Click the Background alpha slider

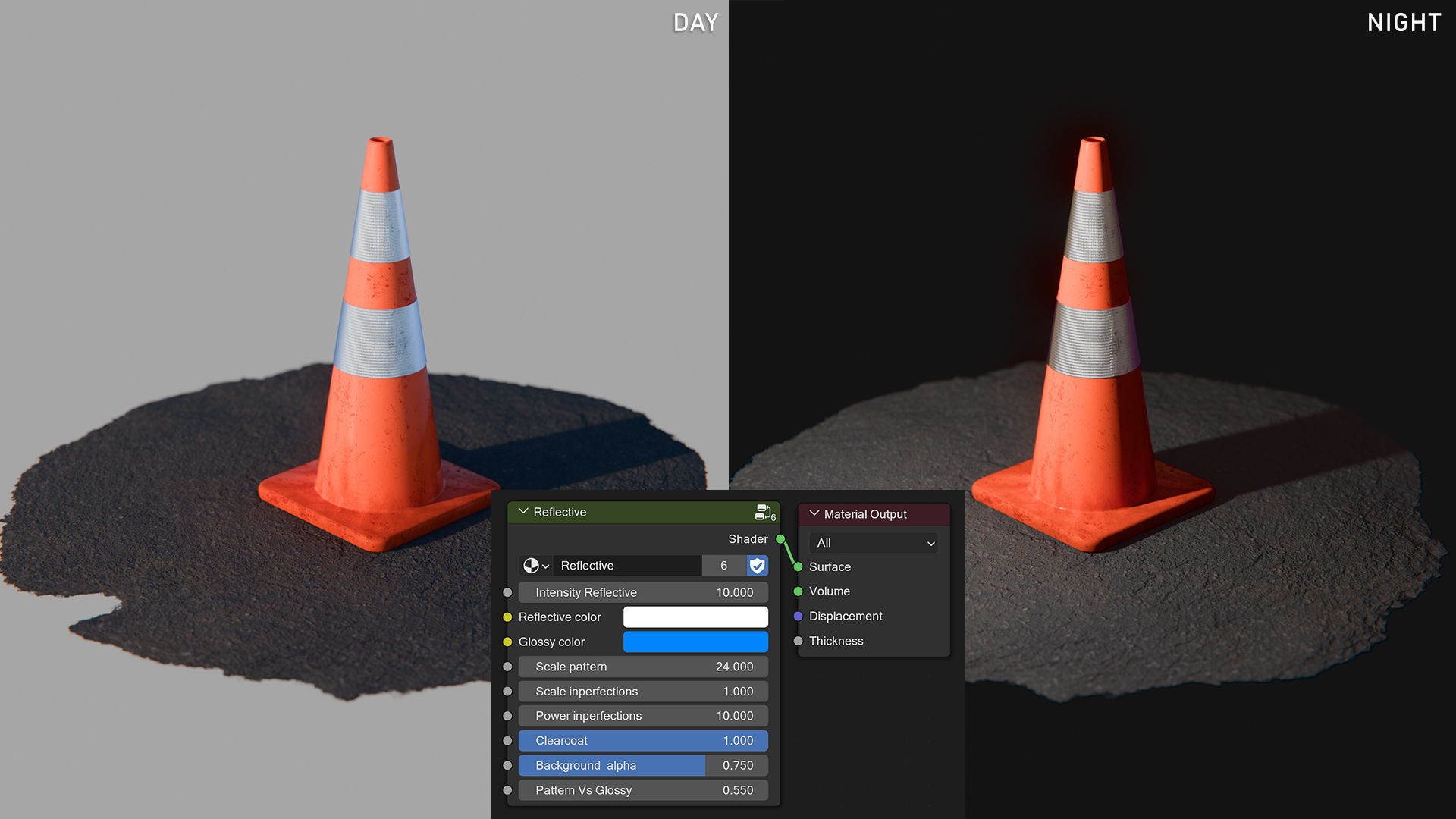click(x=643, y=766)
